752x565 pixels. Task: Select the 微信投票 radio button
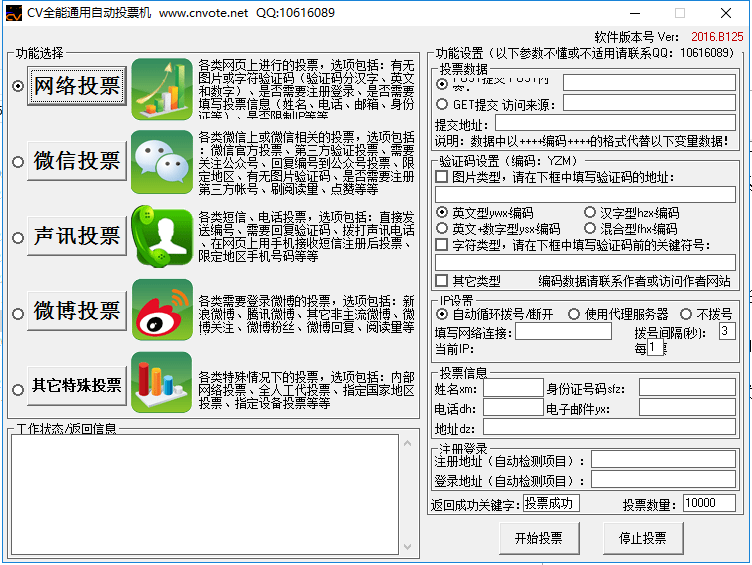click(x=18, y=162)
